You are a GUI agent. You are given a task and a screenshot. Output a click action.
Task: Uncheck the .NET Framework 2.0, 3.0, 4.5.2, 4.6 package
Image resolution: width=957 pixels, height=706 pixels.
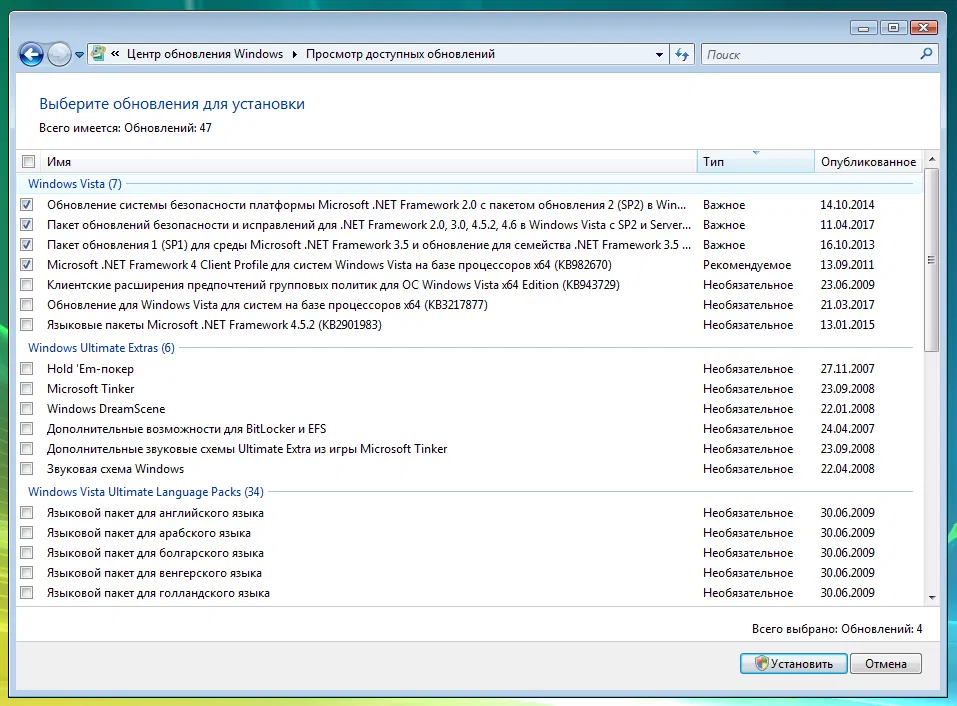click(x=27, y=225)
